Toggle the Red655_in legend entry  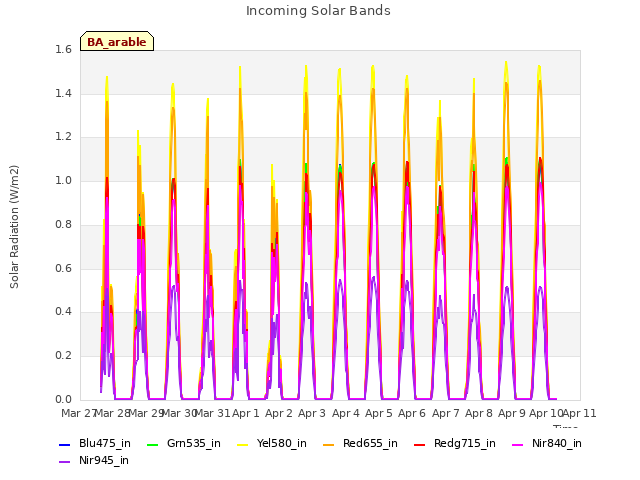[360, 443]
